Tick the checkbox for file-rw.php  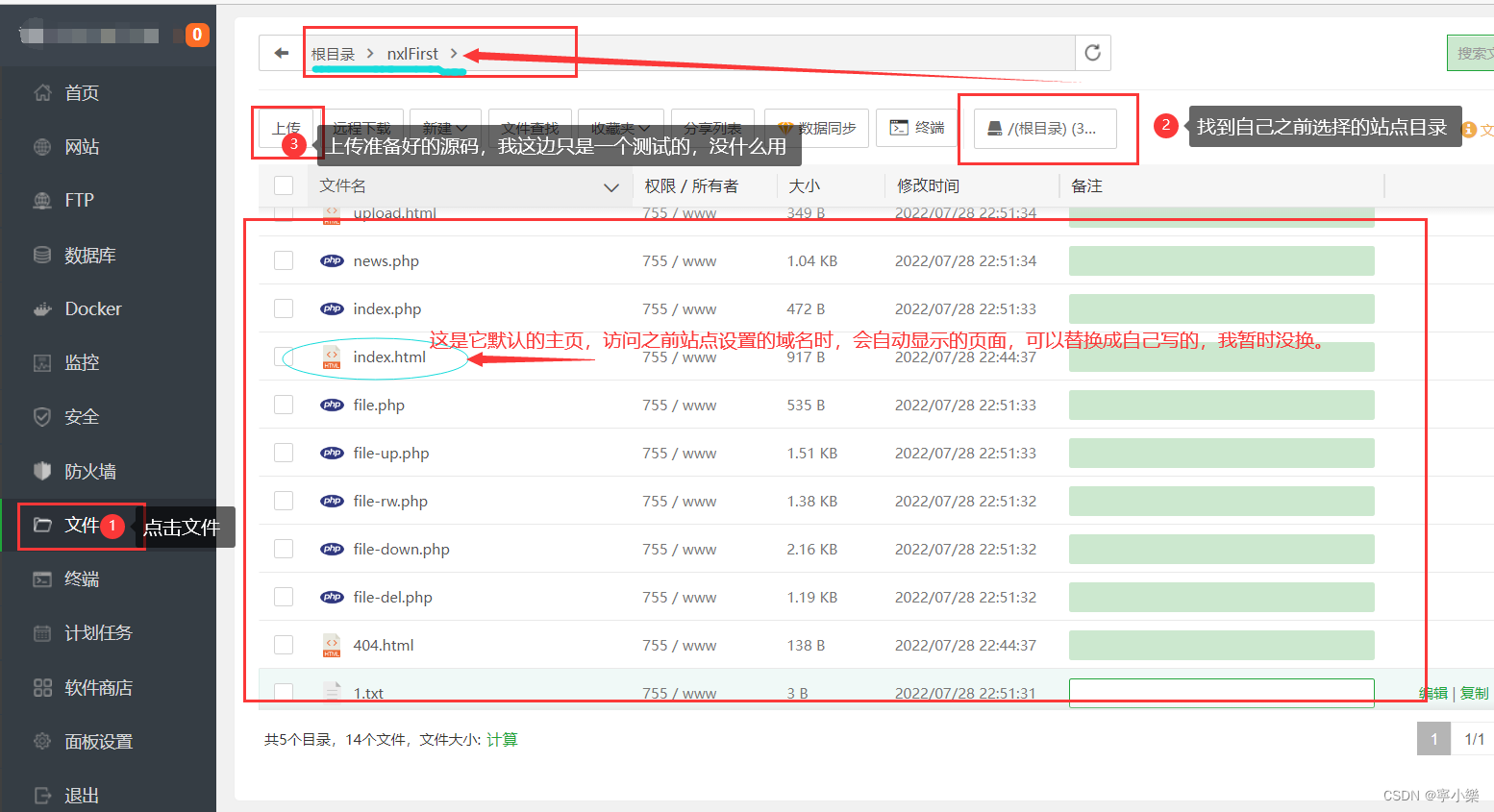[x=284, y=501]
